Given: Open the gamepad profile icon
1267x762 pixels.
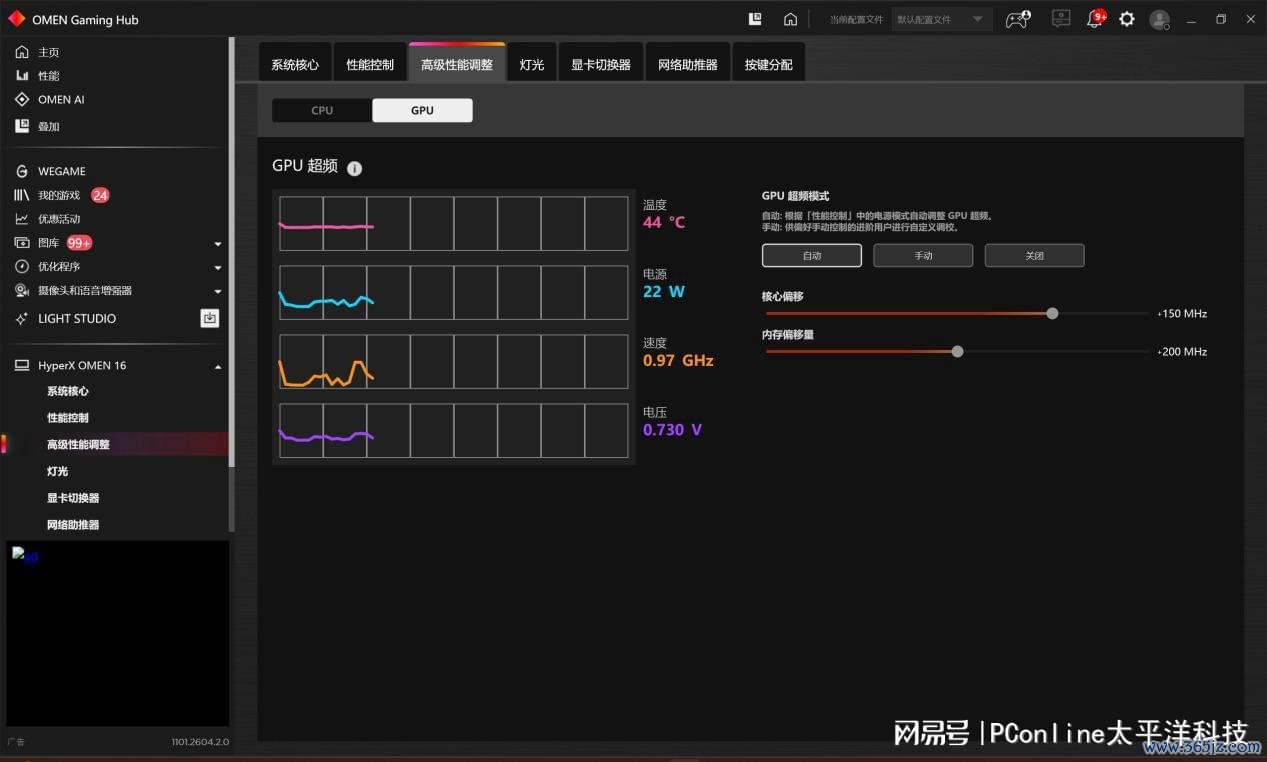Looking at the screenshot, I should click(x=1018, y=19).
